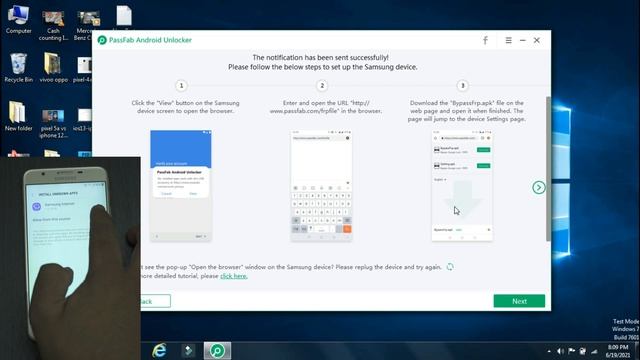Click the PassFab logo in title bar
The width and height of the screenshot is (640, 360).
pos(102,40)
